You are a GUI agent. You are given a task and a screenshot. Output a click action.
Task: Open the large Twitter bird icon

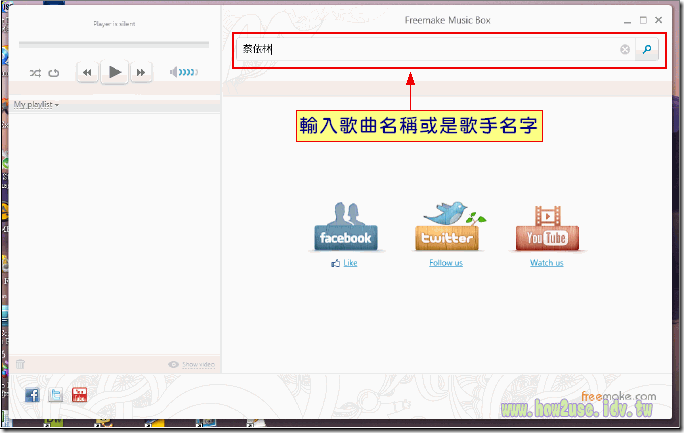coord(446,227)
